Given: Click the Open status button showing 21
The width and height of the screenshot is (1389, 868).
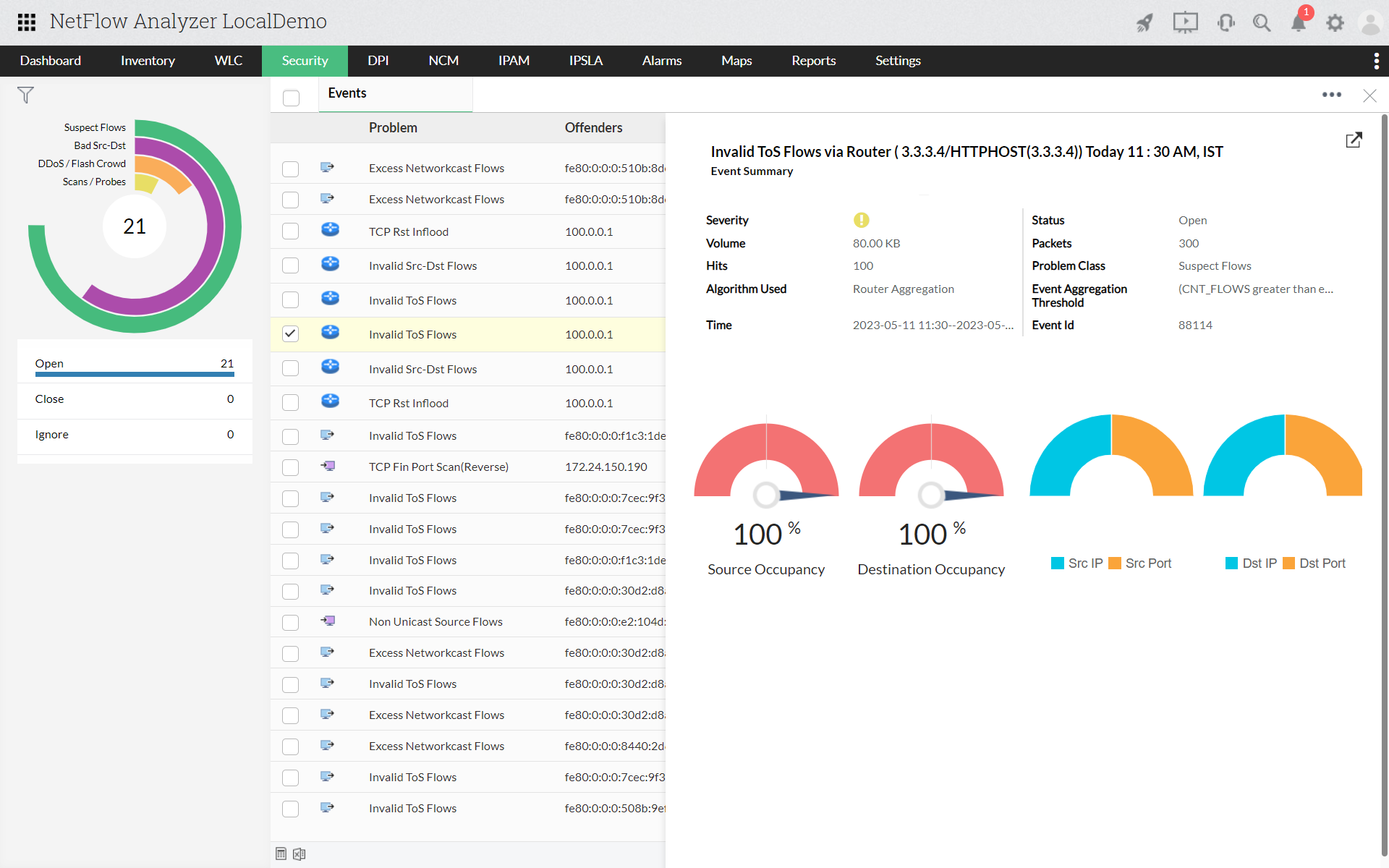Looking at the screenshot, I should click(133, 362).
